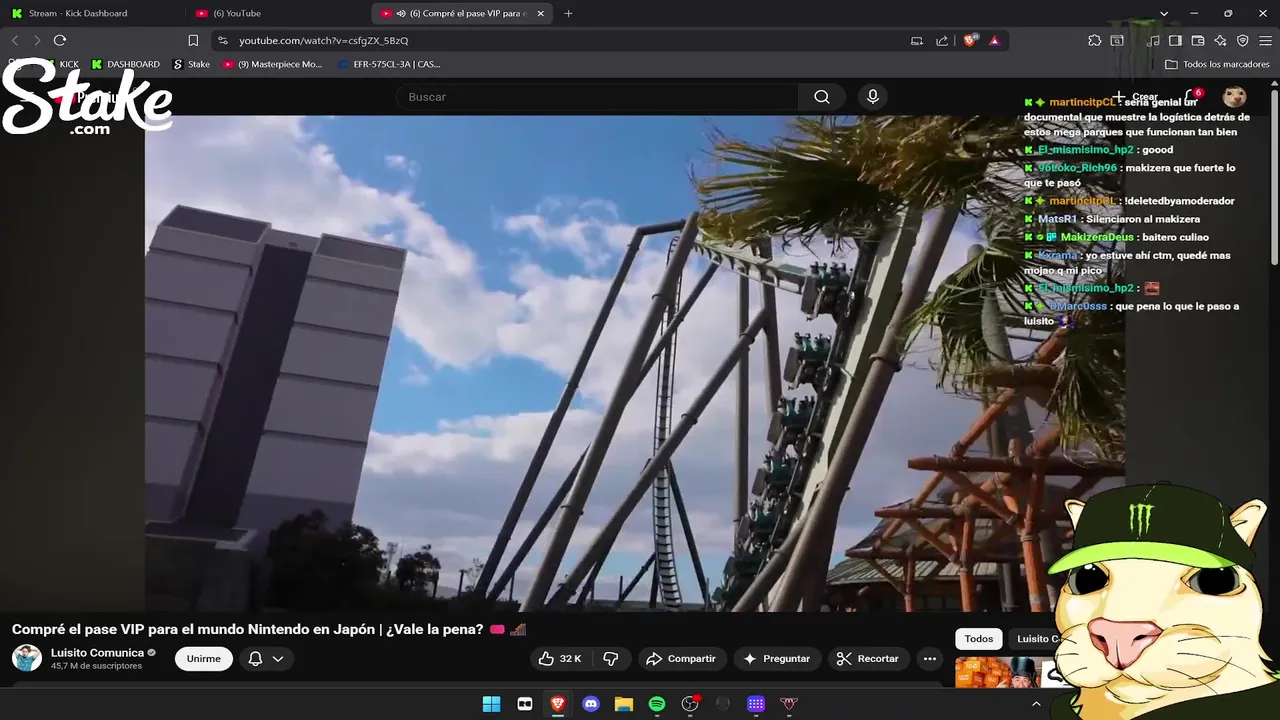Click the Recortar clip button
The width and height of the screenshot is (1280, 720).
pyautogui.click(x=867, y=659)
